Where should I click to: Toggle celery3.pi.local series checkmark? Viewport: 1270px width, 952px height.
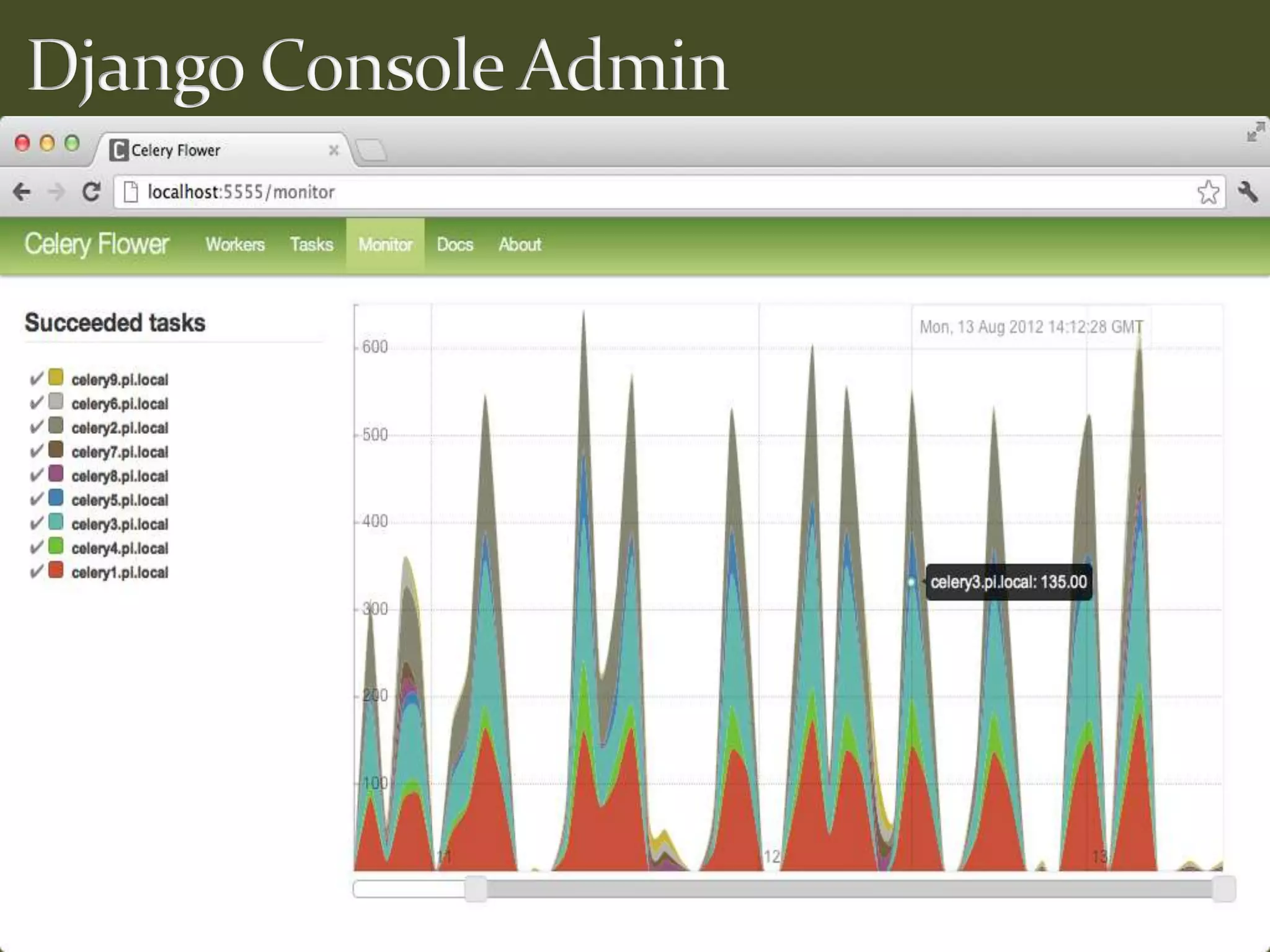point(37,524)
